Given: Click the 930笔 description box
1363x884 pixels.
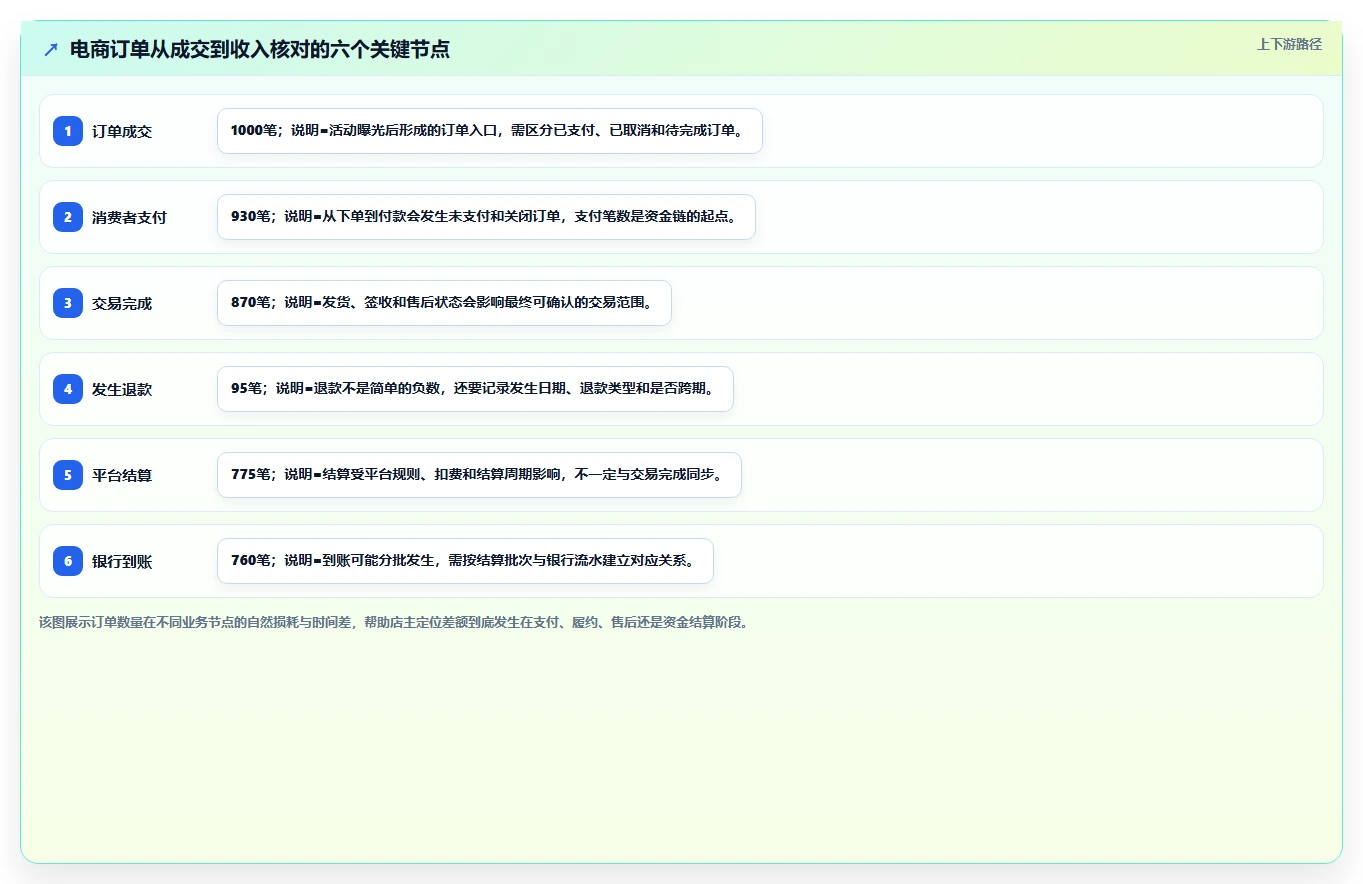Looking at the screenshot, I should (486, 217).
